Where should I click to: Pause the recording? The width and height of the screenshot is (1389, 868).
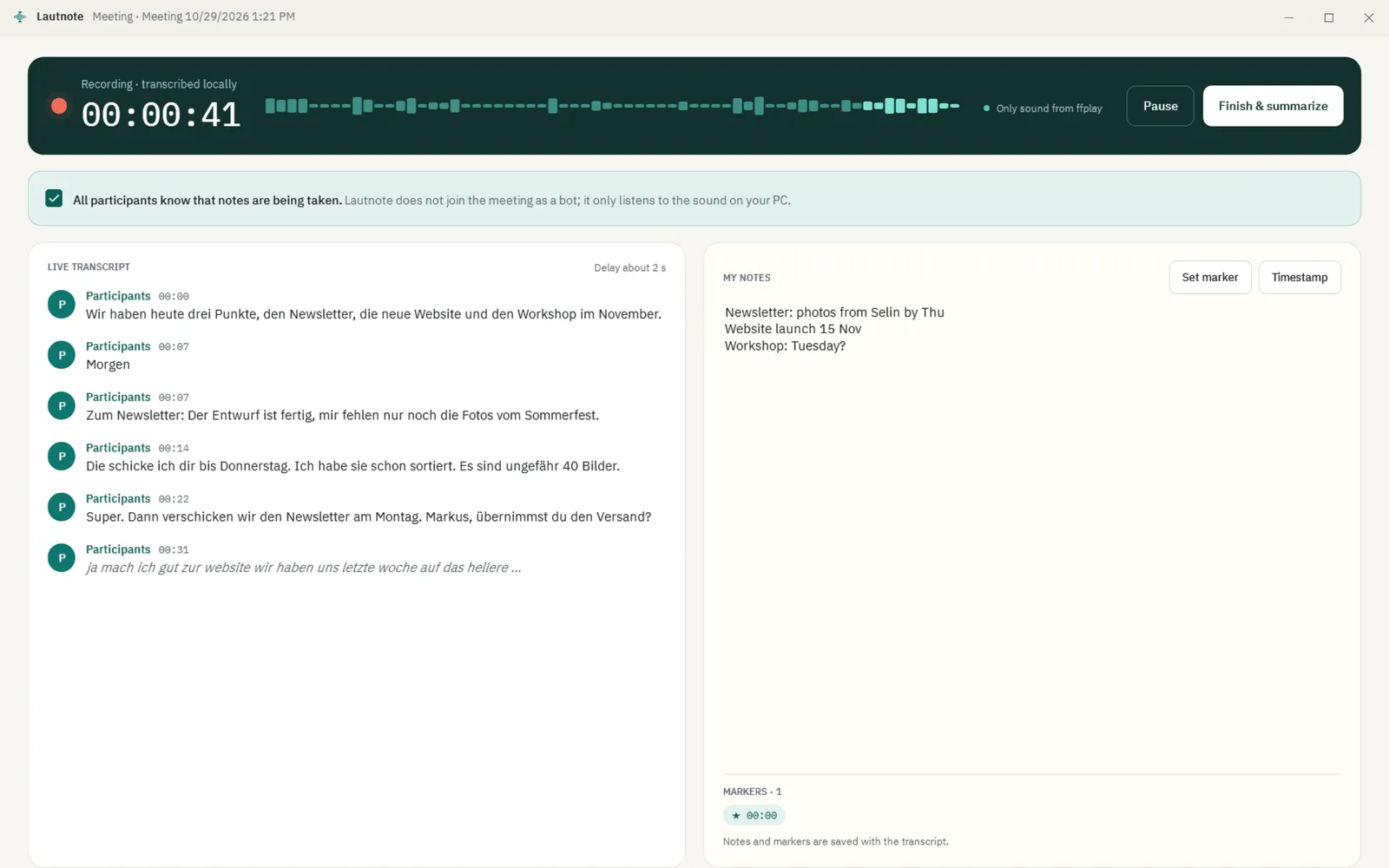(x=1160, y=106)
